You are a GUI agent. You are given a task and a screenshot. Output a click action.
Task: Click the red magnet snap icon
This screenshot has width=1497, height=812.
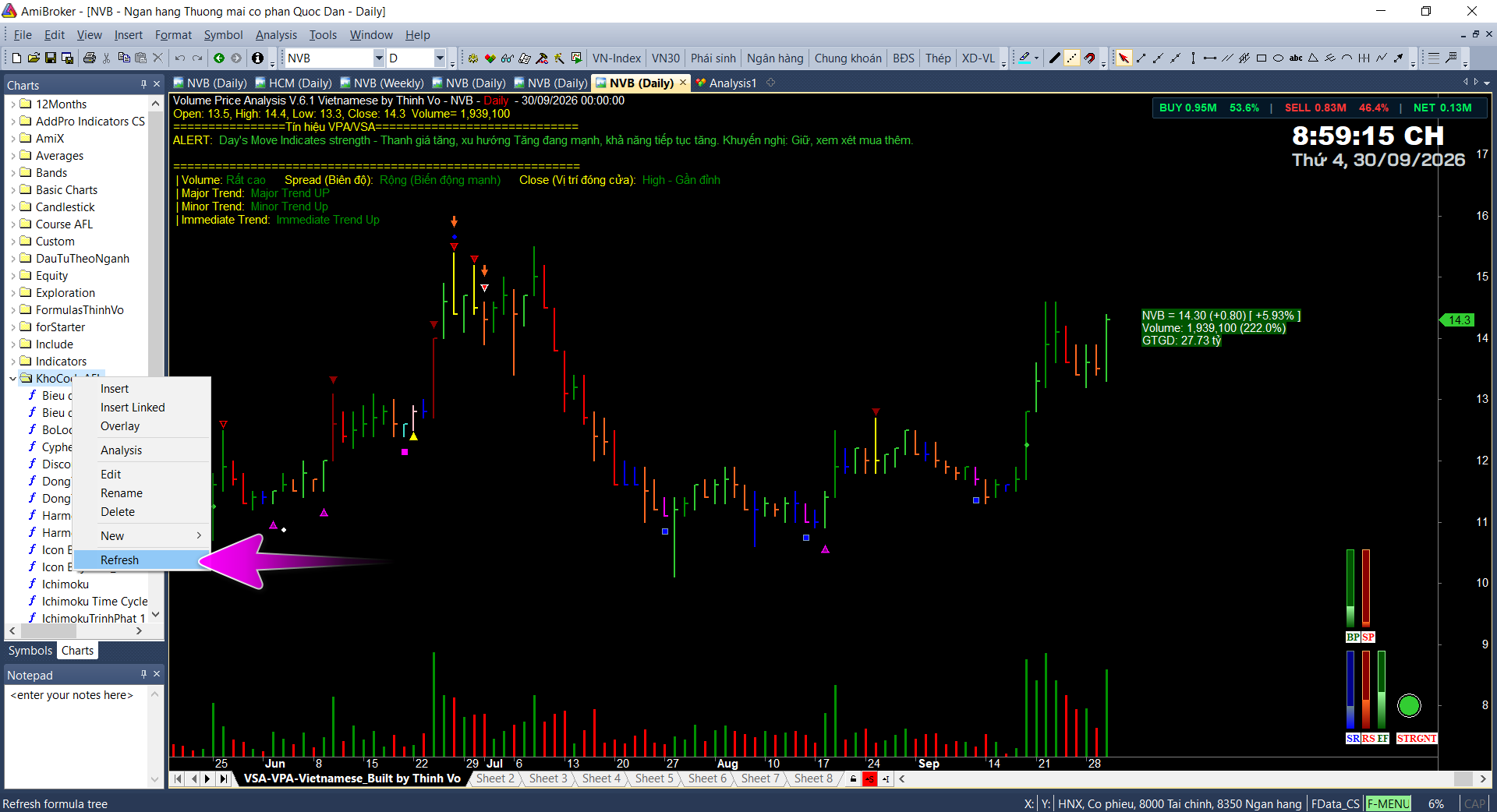(1089, 58)
